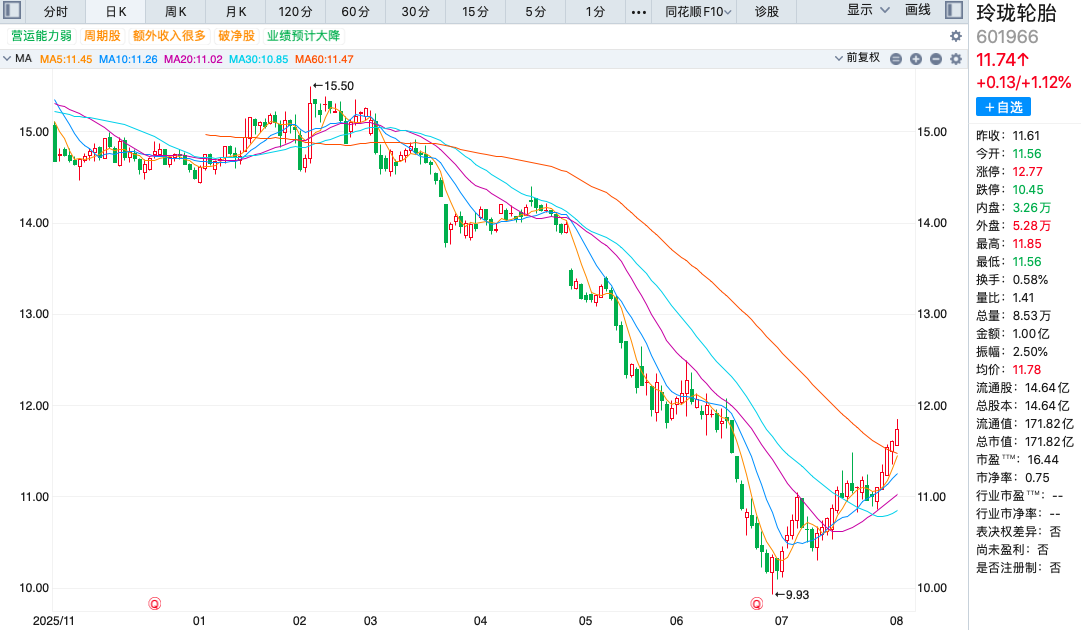Open 同花顺F10 dropdown

[x=698, y=12]
